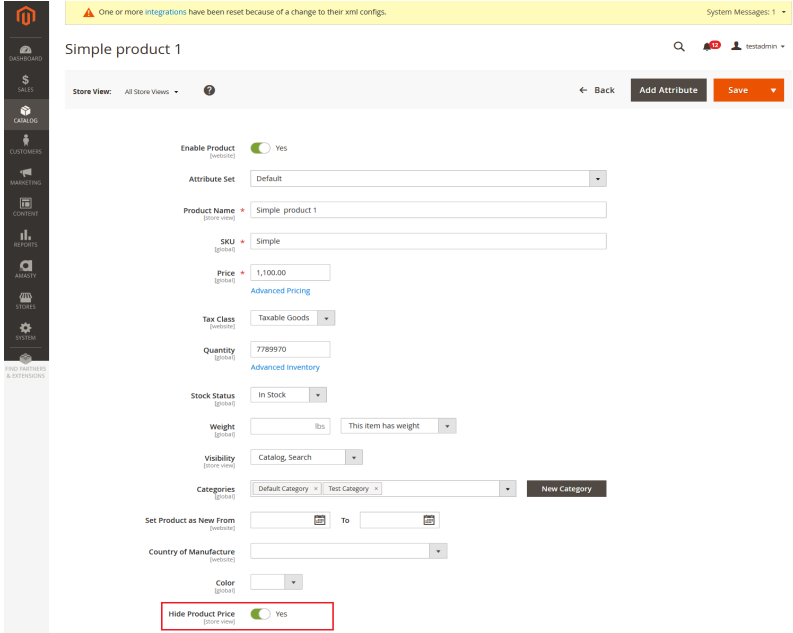This screenshot has height=633, width=793.
Task: Click the search magnifier icon
Action: [x=679, y=47]
